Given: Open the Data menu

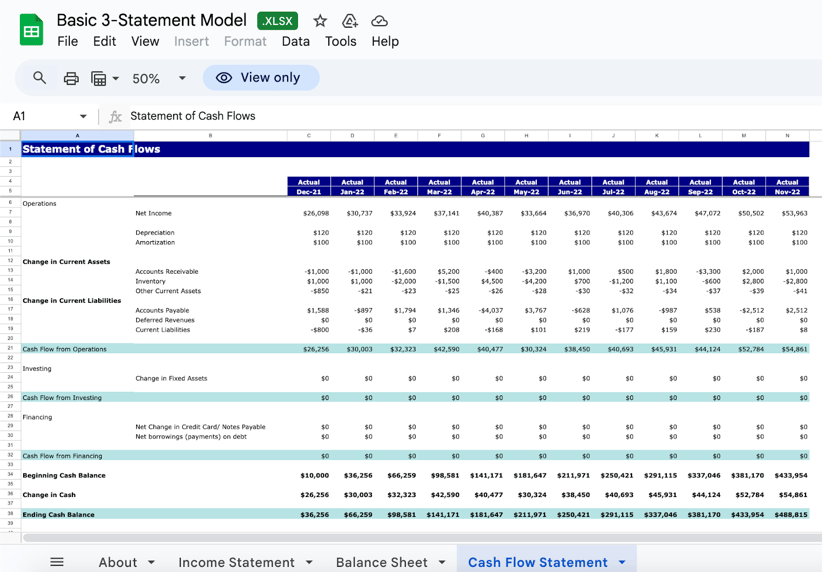Looking at the screenshot, I should pos(295,41).
